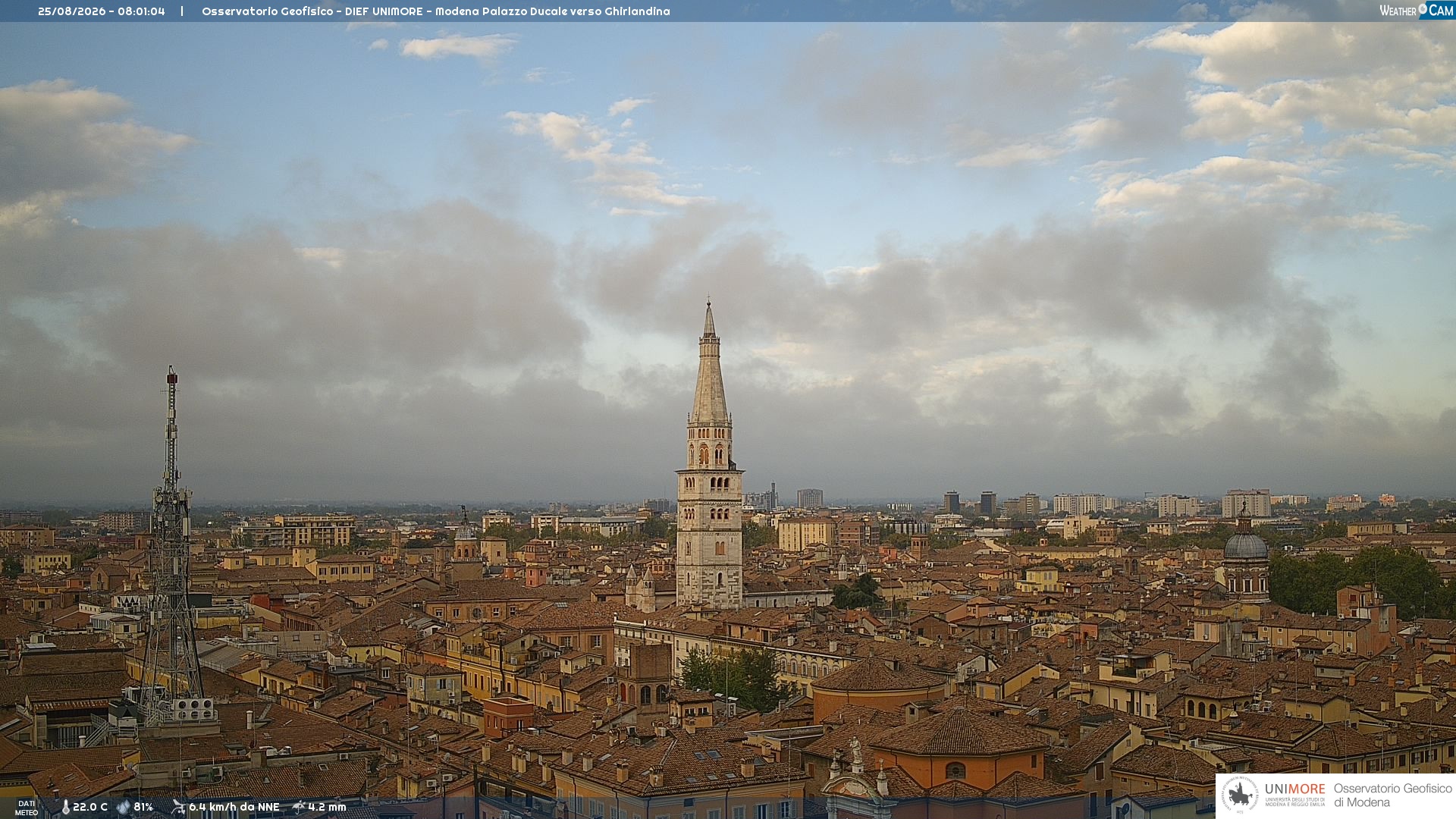Click the 25/08/2026 - 08:01:04 timestamp

tap(102, 11)
